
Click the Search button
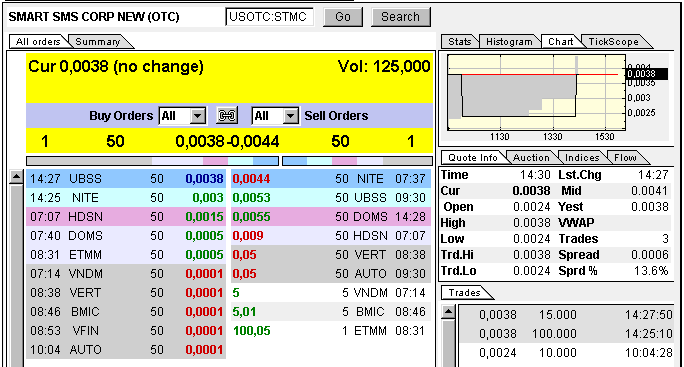pyautogui.click(x=400, y=17)
